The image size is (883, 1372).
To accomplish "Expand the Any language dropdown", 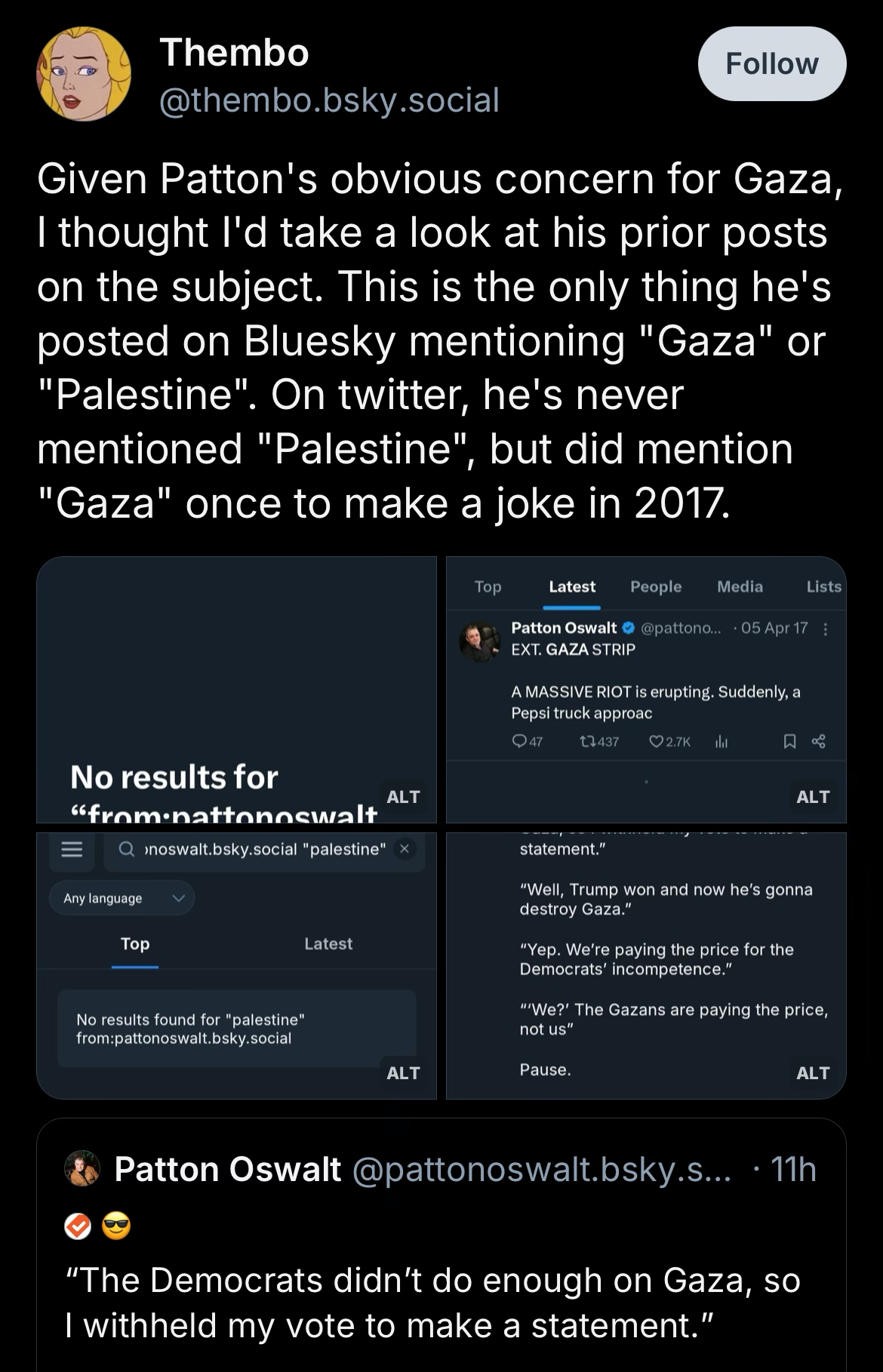I will (x=122, y=898).
